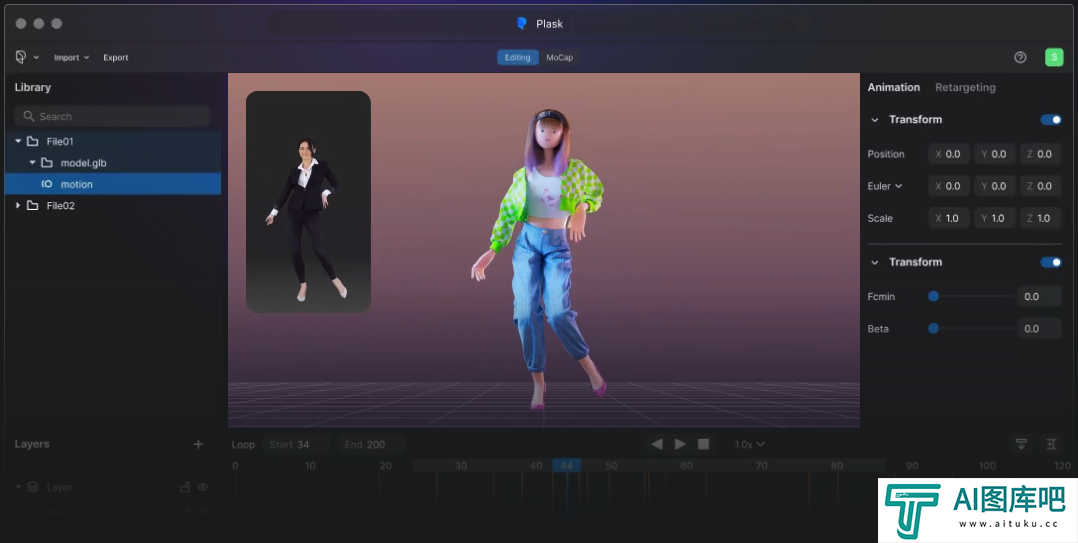The height and width of the screenshot is (543, 1078).
Task: Toggle lock on the Layer row
Action: point(185,487)
